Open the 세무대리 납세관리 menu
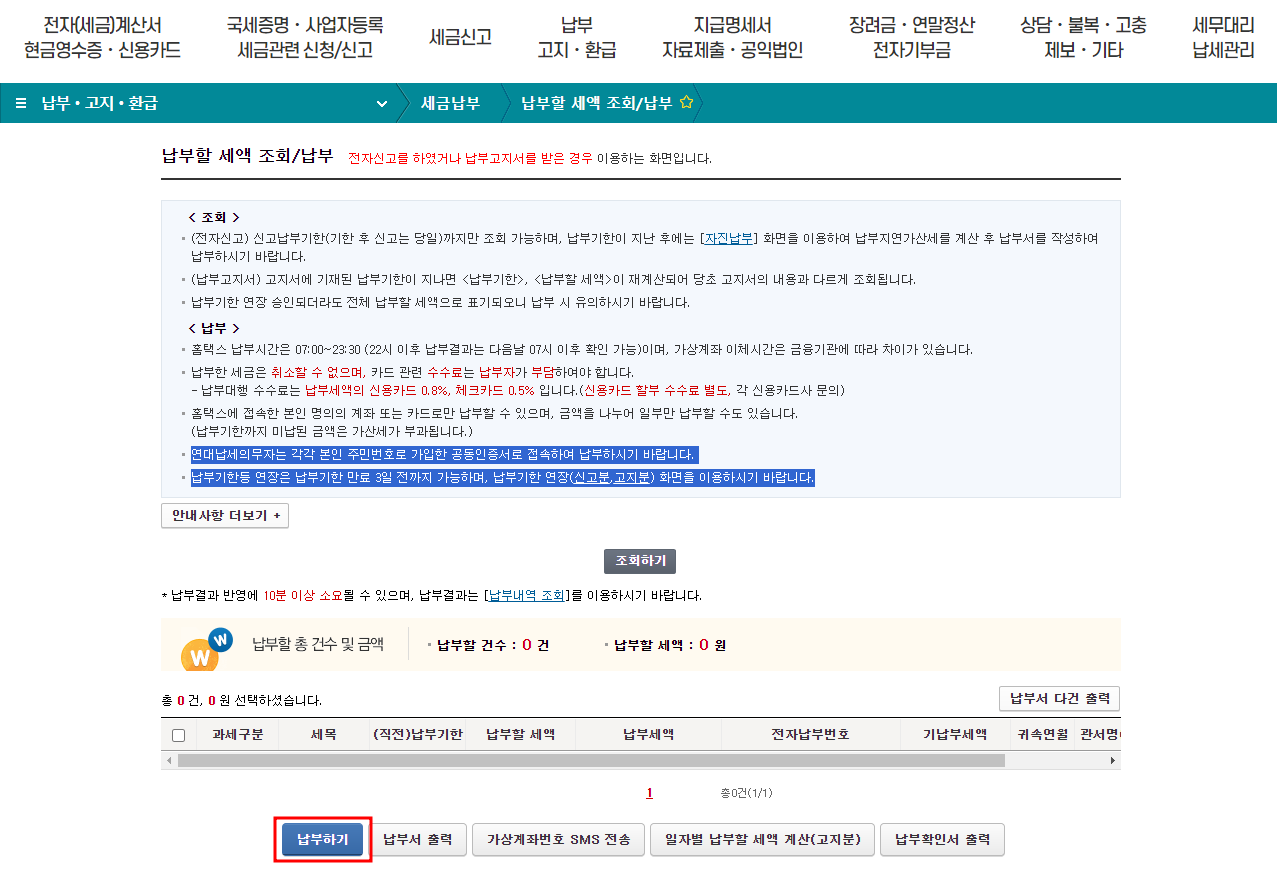 1223,38
